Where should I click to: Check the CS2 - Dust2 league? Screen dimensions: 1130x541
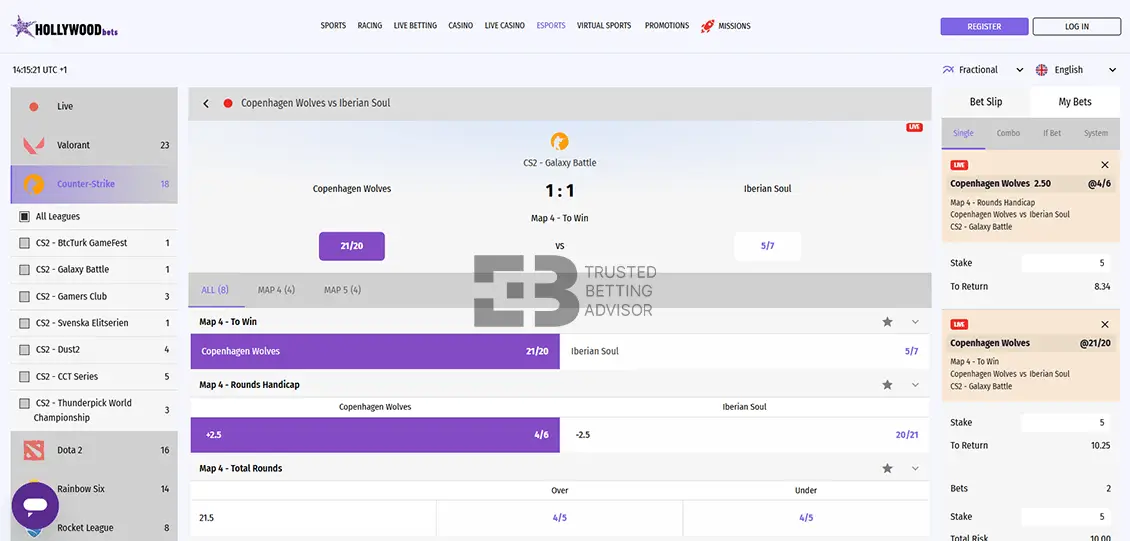24,350
